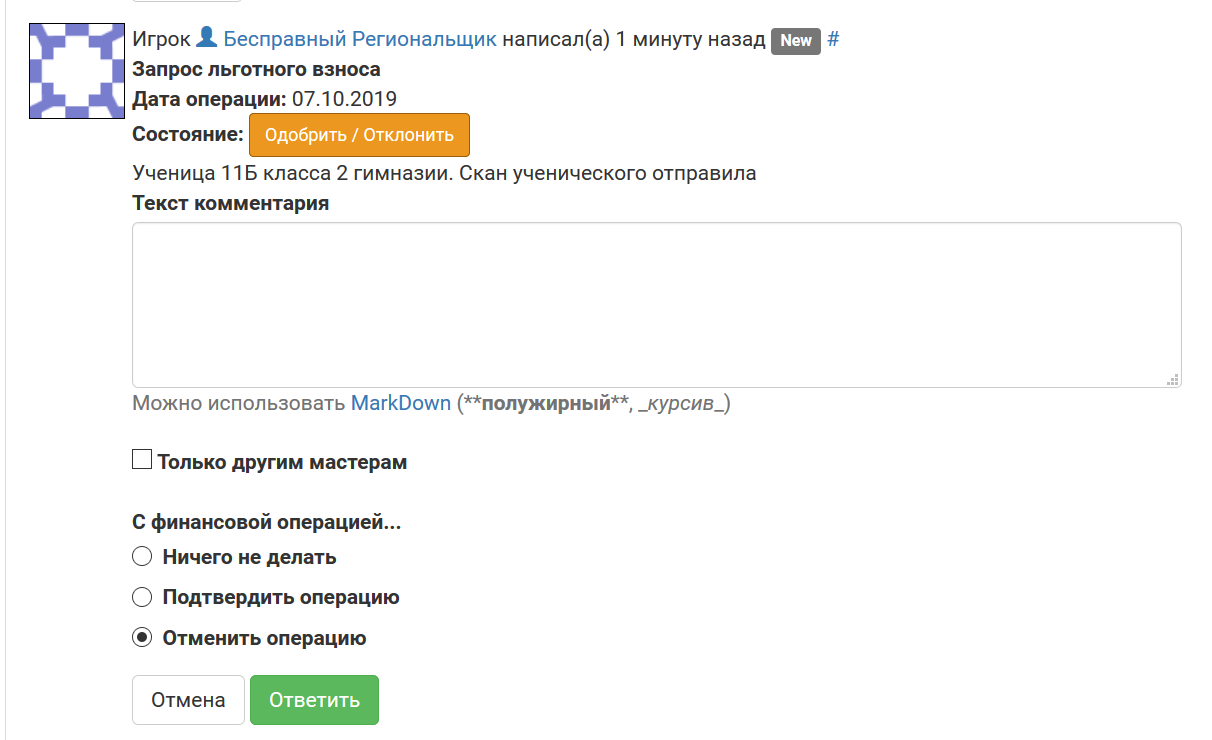Open the # permalink of this comment
The image size is (1212, 740).
[833, 40]
